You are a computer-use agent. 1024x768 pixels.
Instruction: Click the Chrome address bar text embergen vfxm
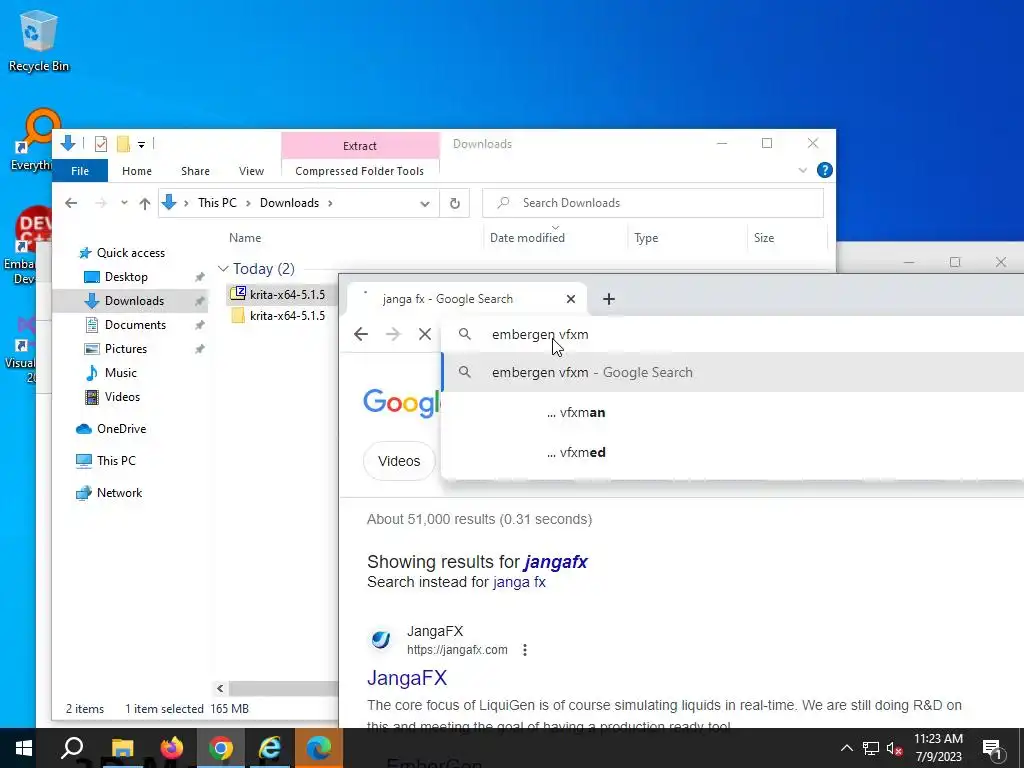pos(540,334)
